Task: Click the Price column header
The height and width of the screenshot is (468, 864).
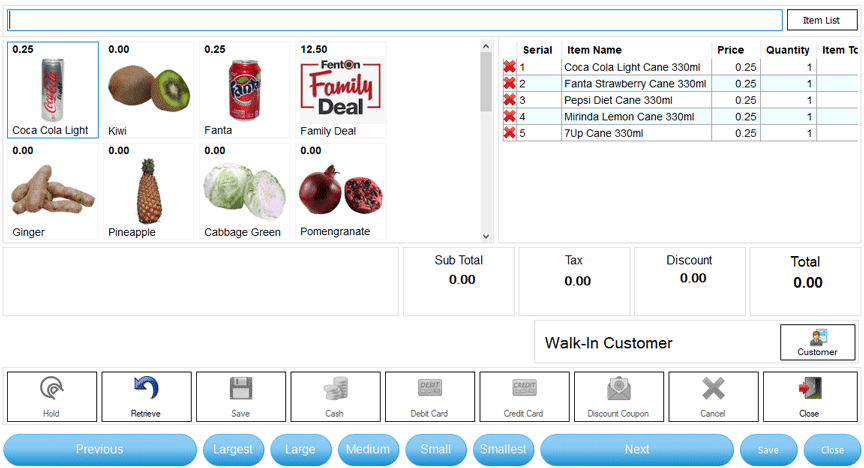Action: click(736, 50)
